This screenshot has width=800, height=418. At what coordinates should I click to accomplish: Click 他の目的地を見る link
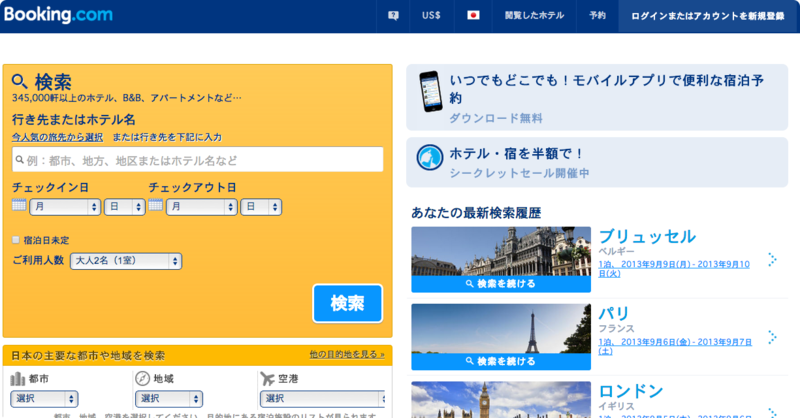(347, 354)
